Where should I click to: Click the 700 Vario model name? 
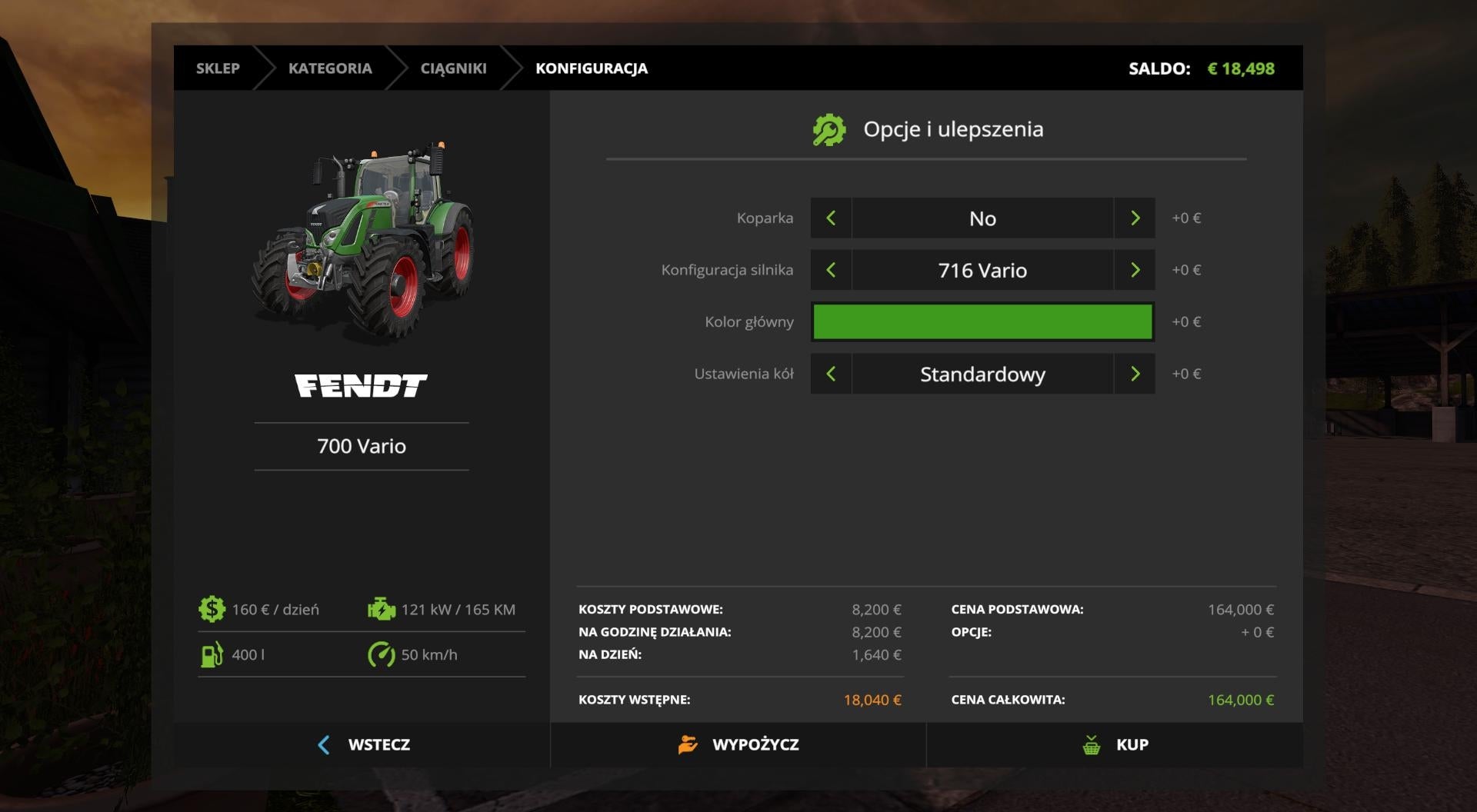362,446
